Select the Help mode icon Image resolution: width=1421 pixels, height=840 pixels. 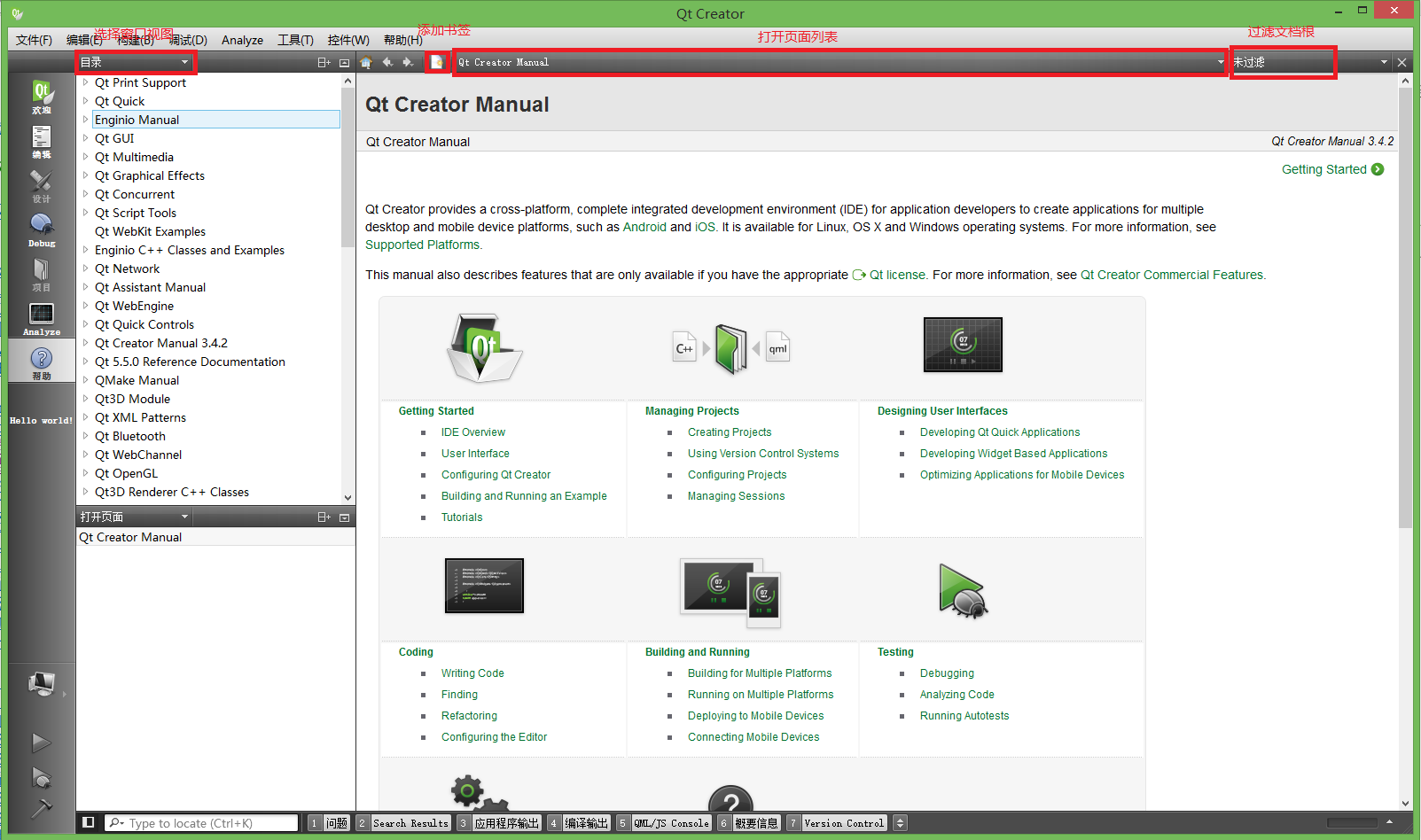42,362
